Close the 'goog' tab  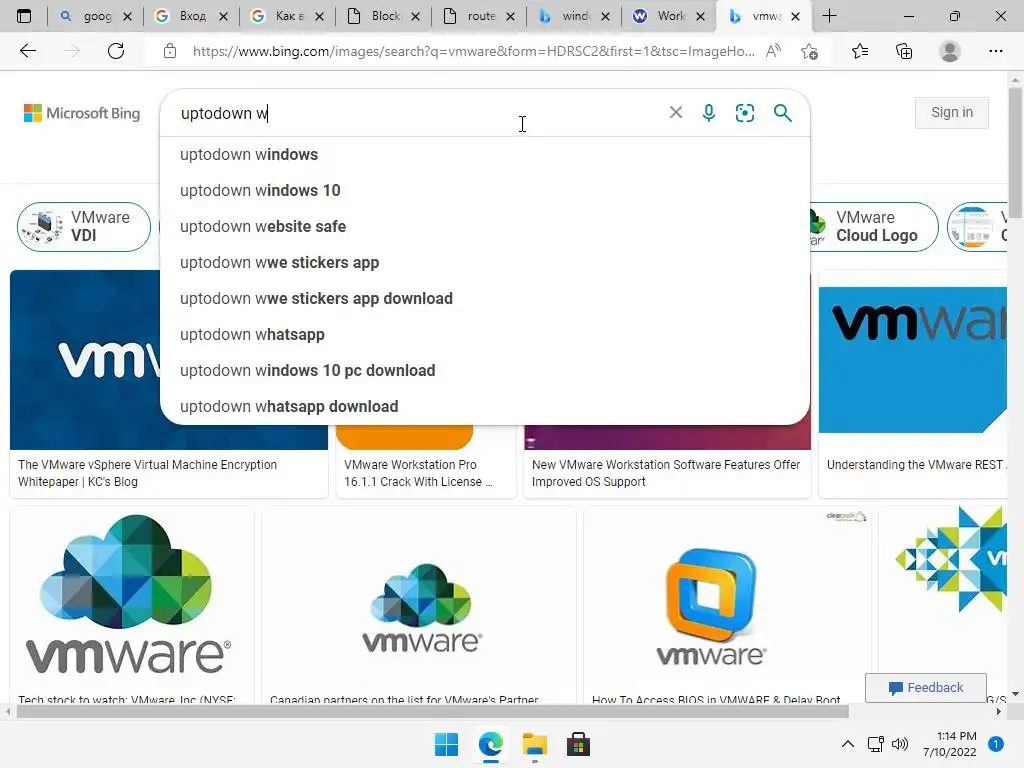click(x=127, y=16)
